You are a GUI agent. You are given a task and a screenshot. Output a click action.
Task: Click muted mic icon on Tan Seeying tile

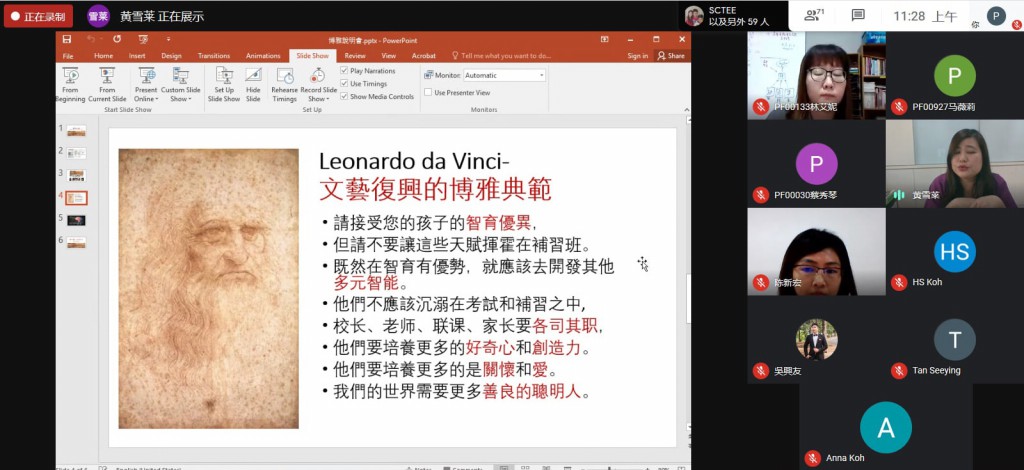point(899,371)
